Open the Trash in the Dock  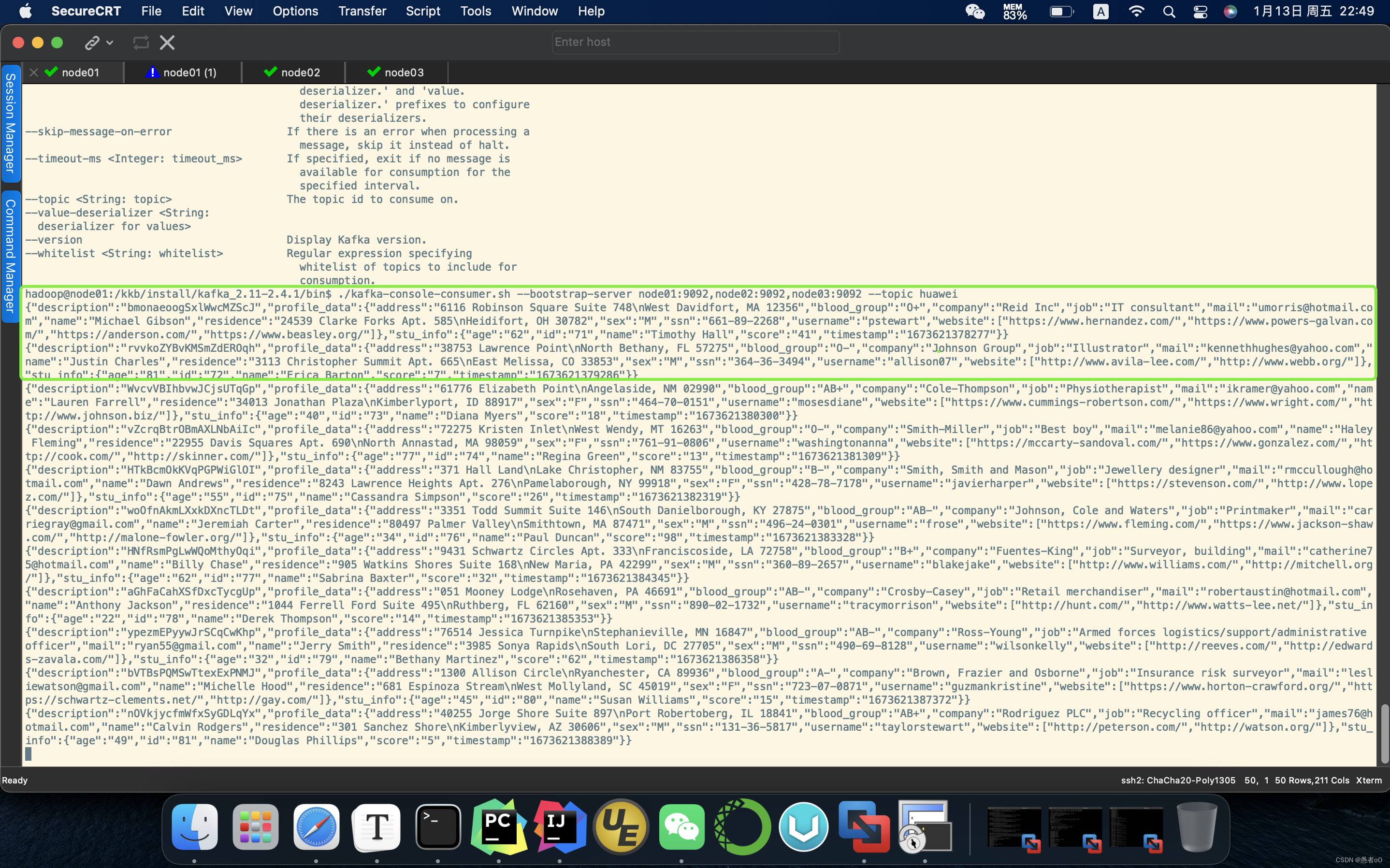tap(1197, 826)
